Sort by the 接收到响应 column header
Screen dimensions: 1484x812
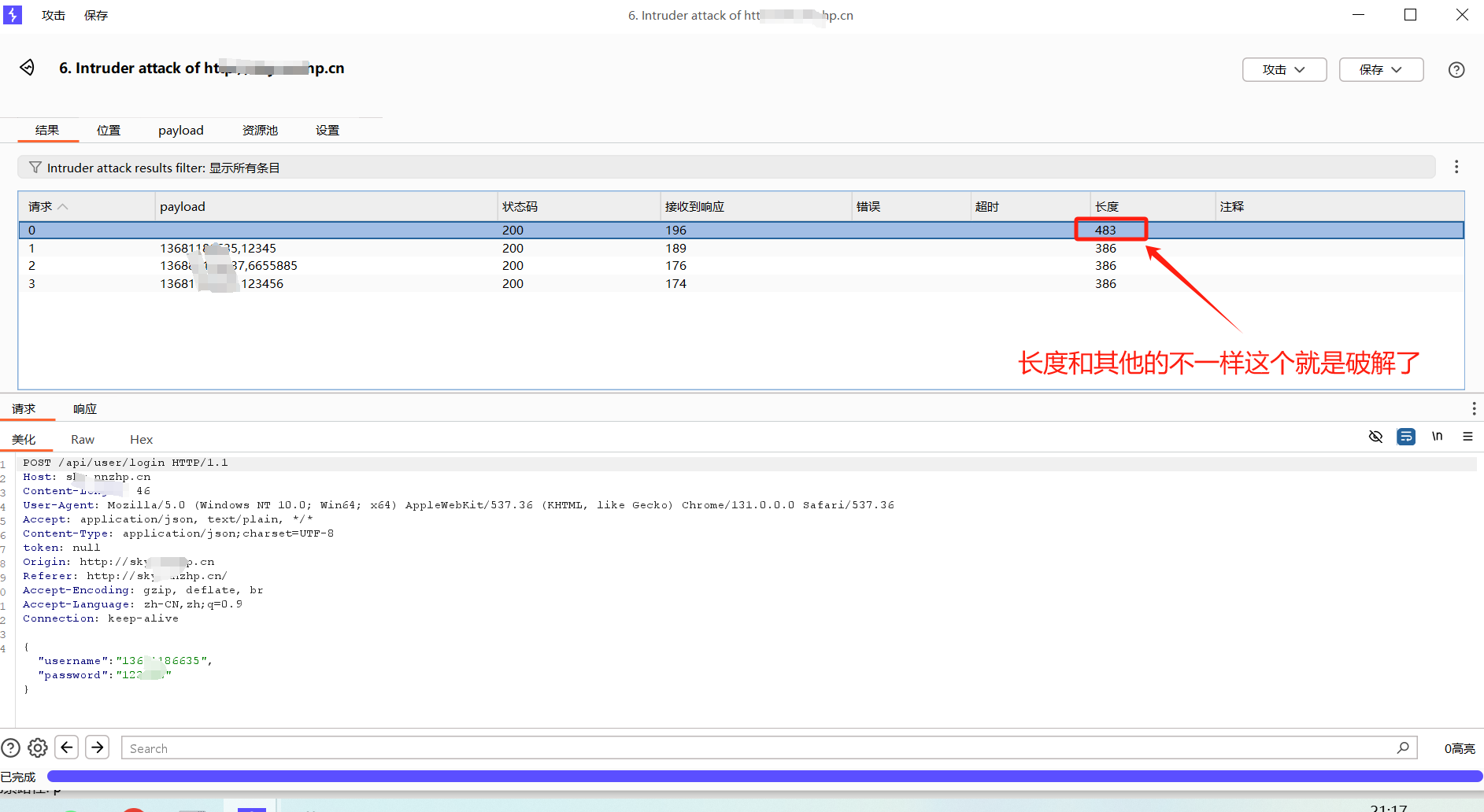click(x=756, y=206)
